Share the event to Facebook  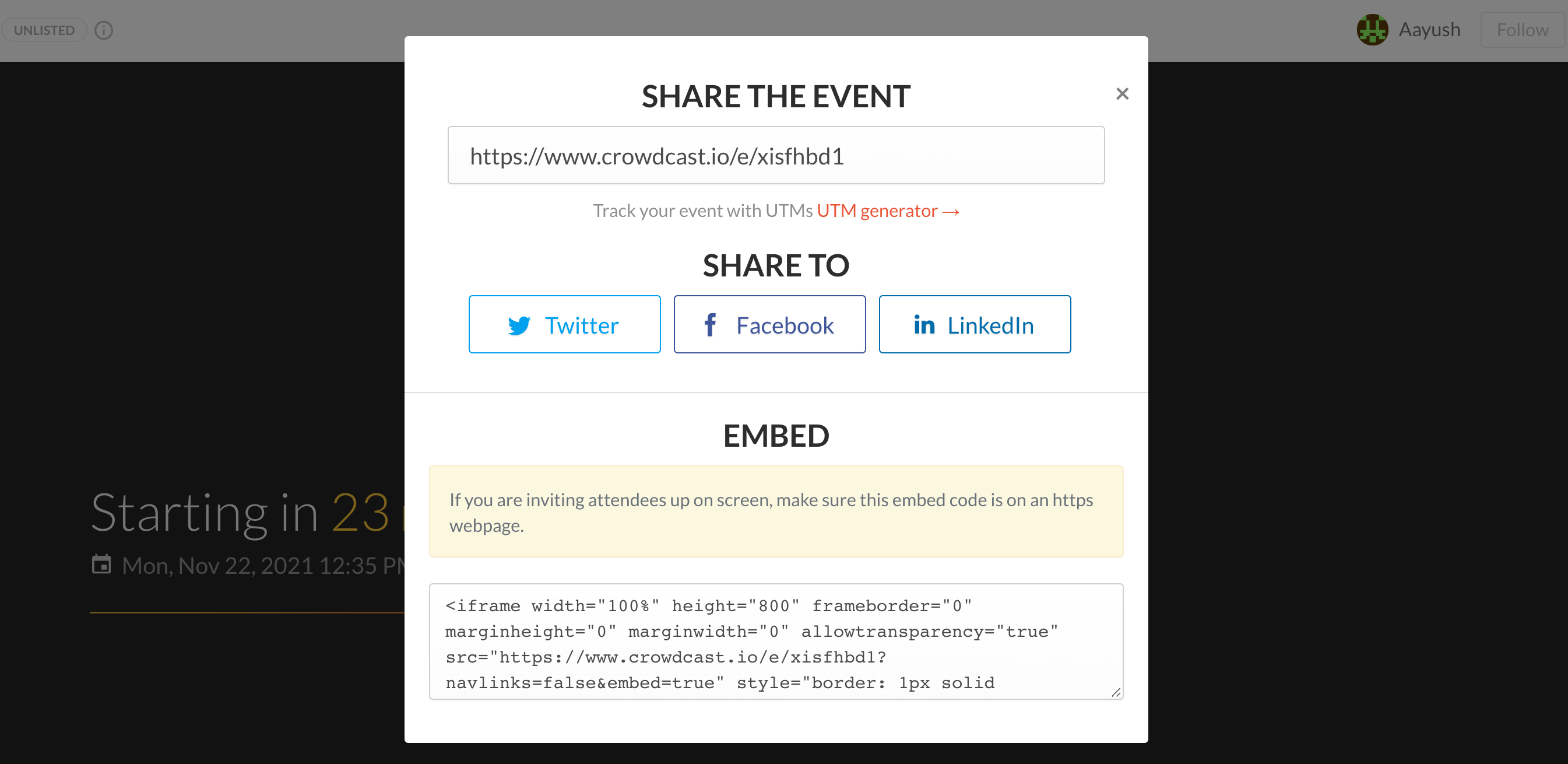click(x=769, y=324)
